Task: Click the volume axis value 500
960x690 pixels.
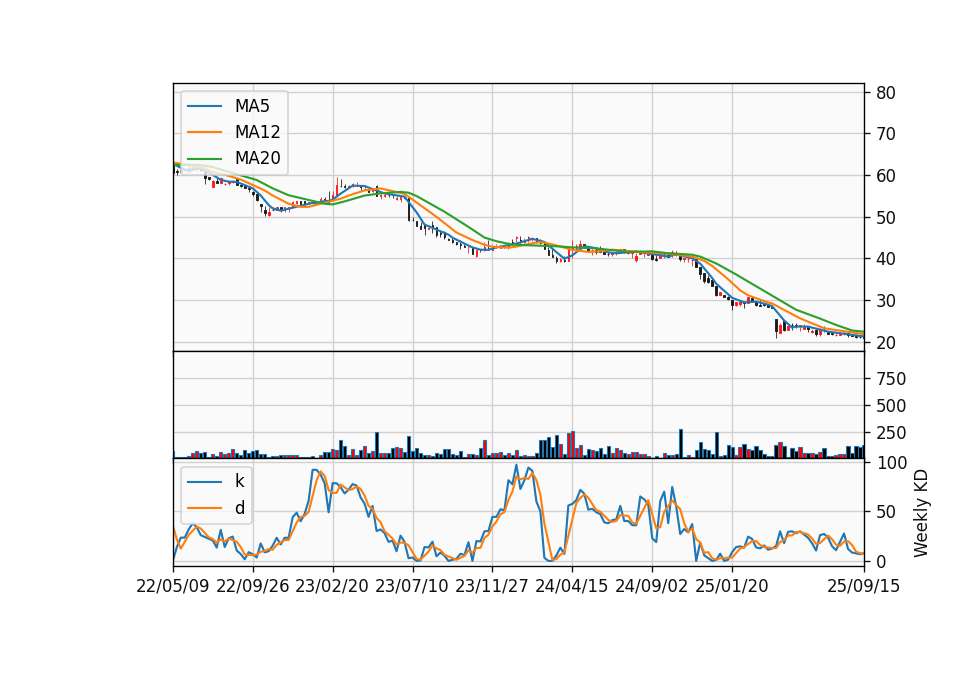Action: pos(890,406)
